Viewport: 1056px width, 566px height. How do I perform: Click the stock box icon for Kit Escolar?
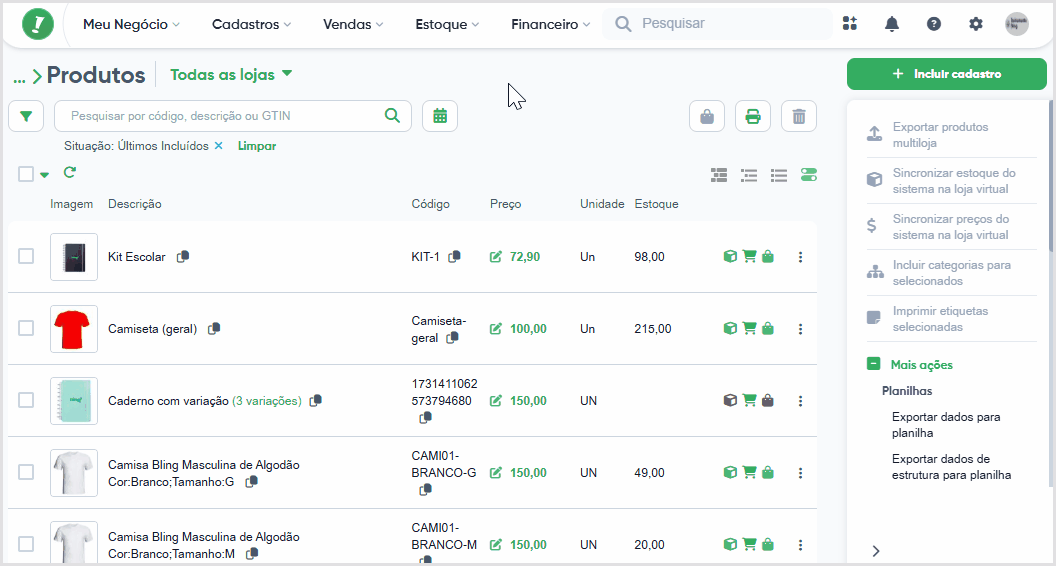click(729, 256)
